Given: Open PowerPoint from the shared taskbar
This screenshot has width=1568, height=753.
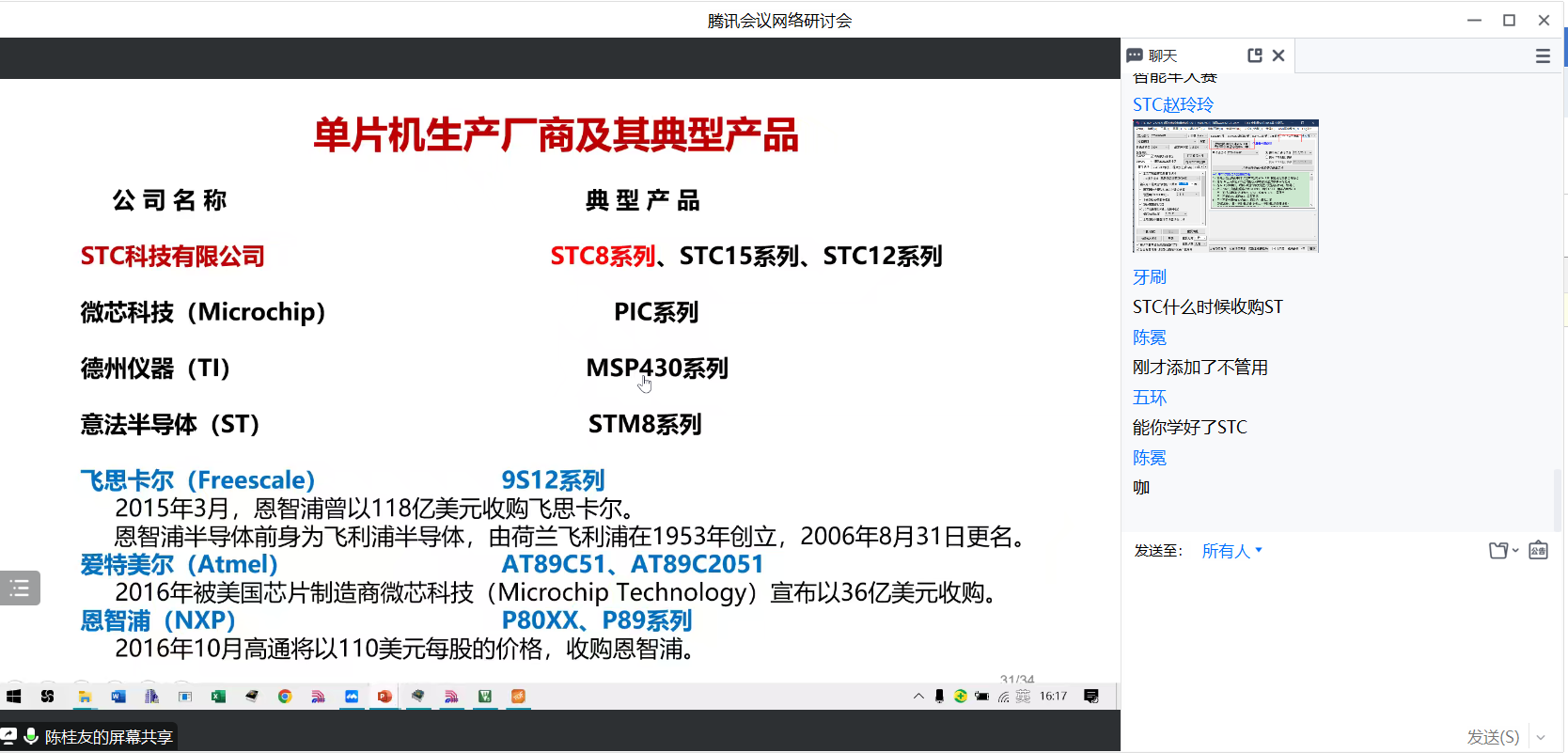Looking at the screenshot, I should click(384, 697).
